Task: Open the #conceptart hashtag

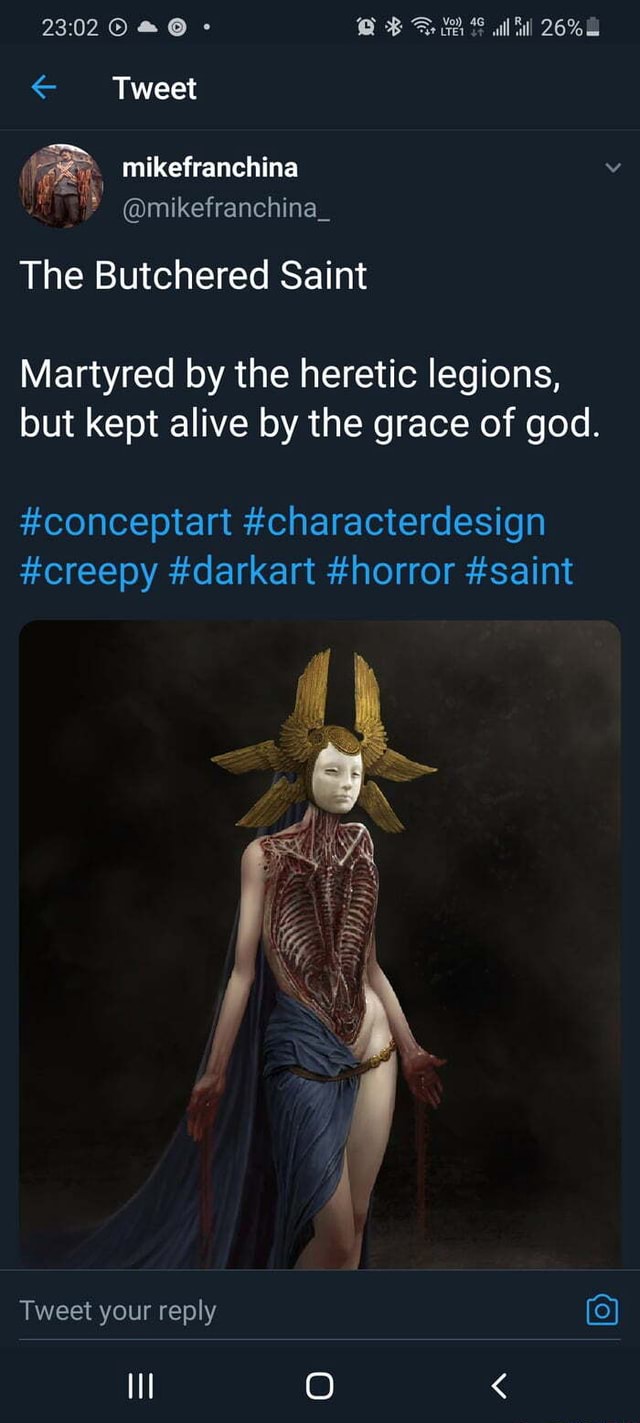Action: click(x=125, y=521)
